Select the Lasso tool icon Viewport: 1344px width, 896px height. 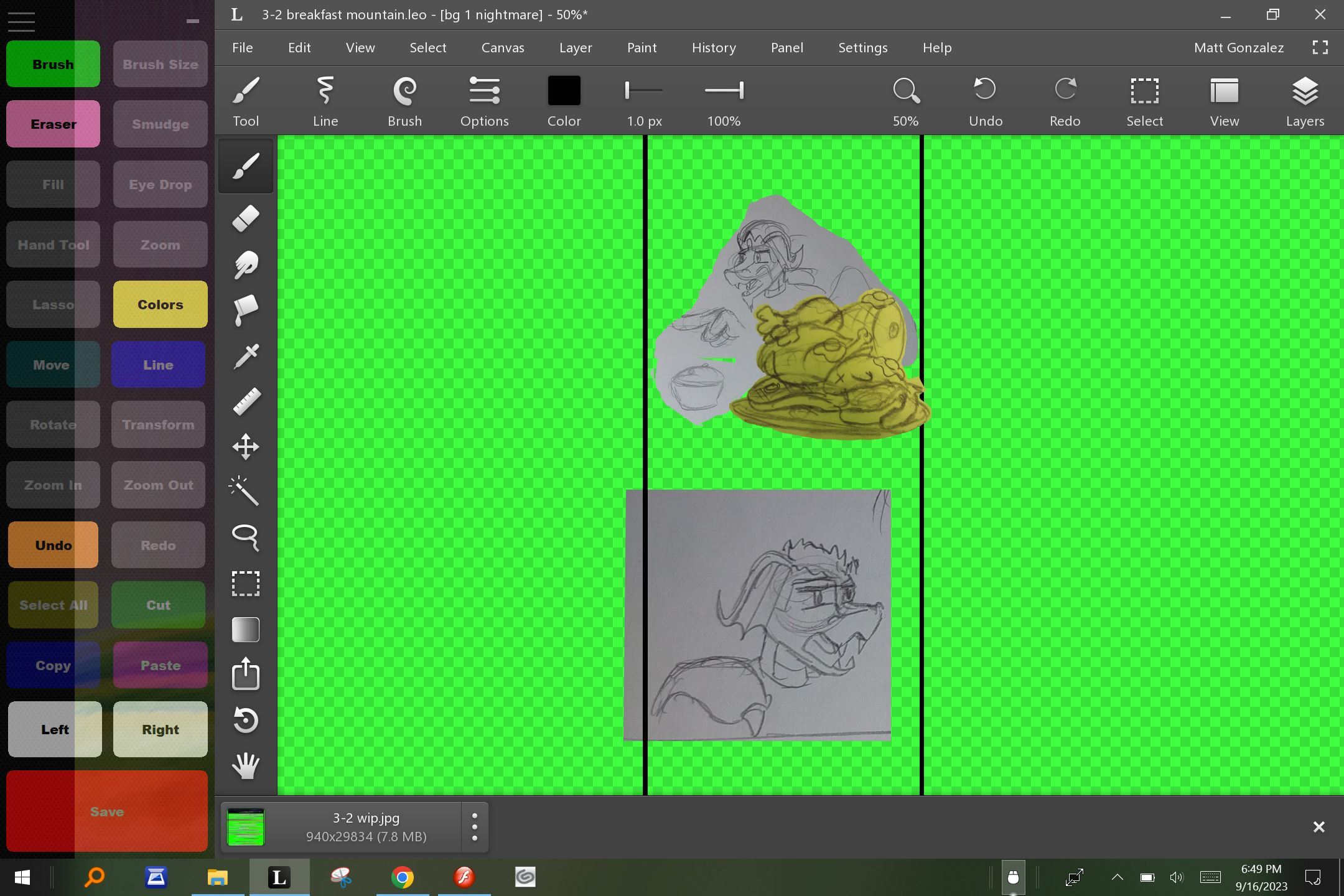click(x=245, y=538)
